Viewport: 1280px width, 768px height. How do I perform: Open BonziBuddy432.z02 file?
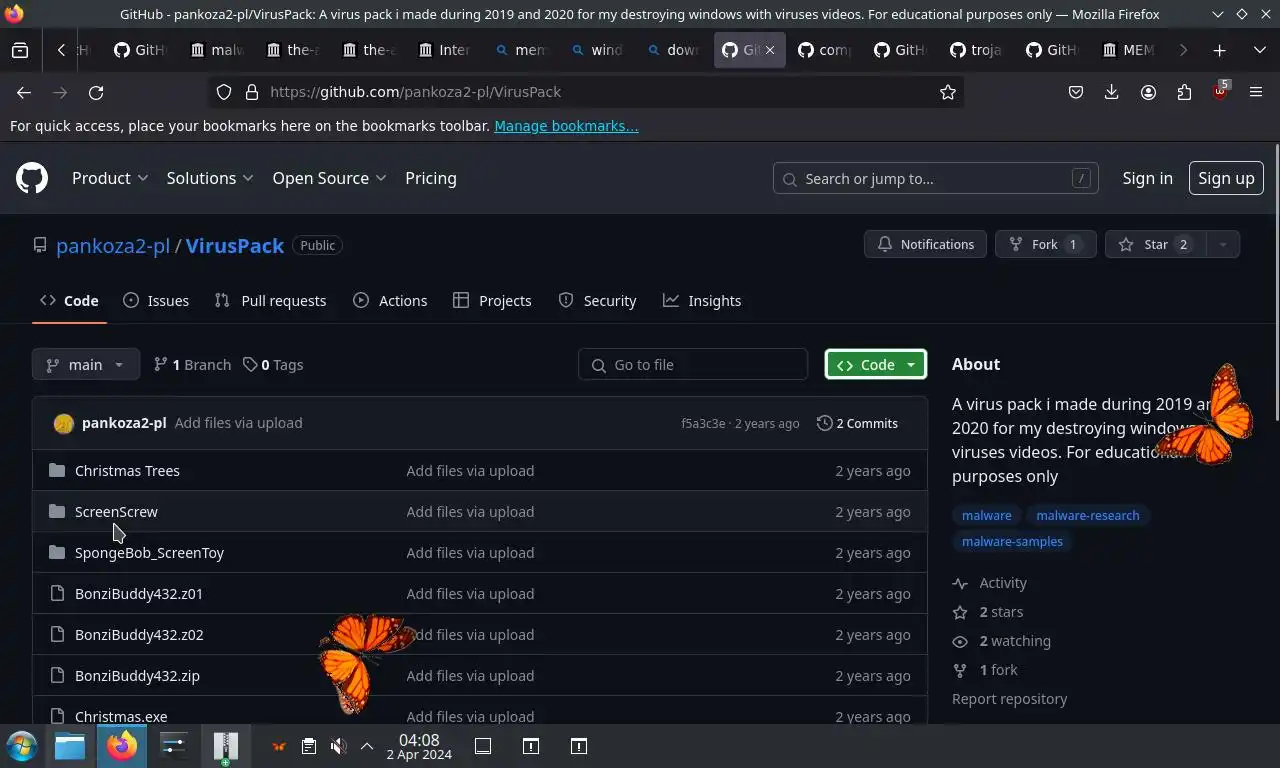click(139, 634)
